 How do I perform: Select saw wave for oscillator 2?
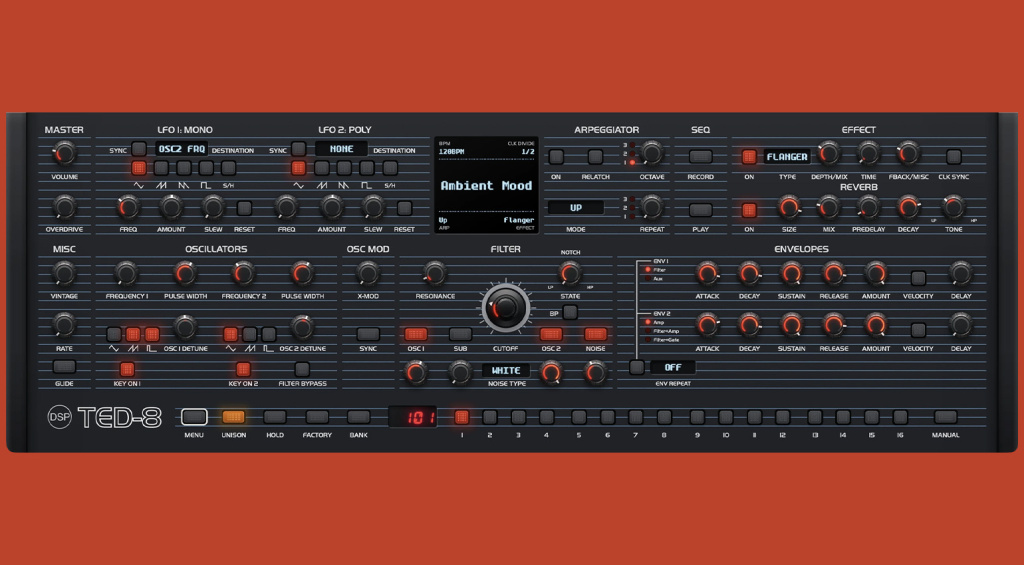(x=249, y=334)
